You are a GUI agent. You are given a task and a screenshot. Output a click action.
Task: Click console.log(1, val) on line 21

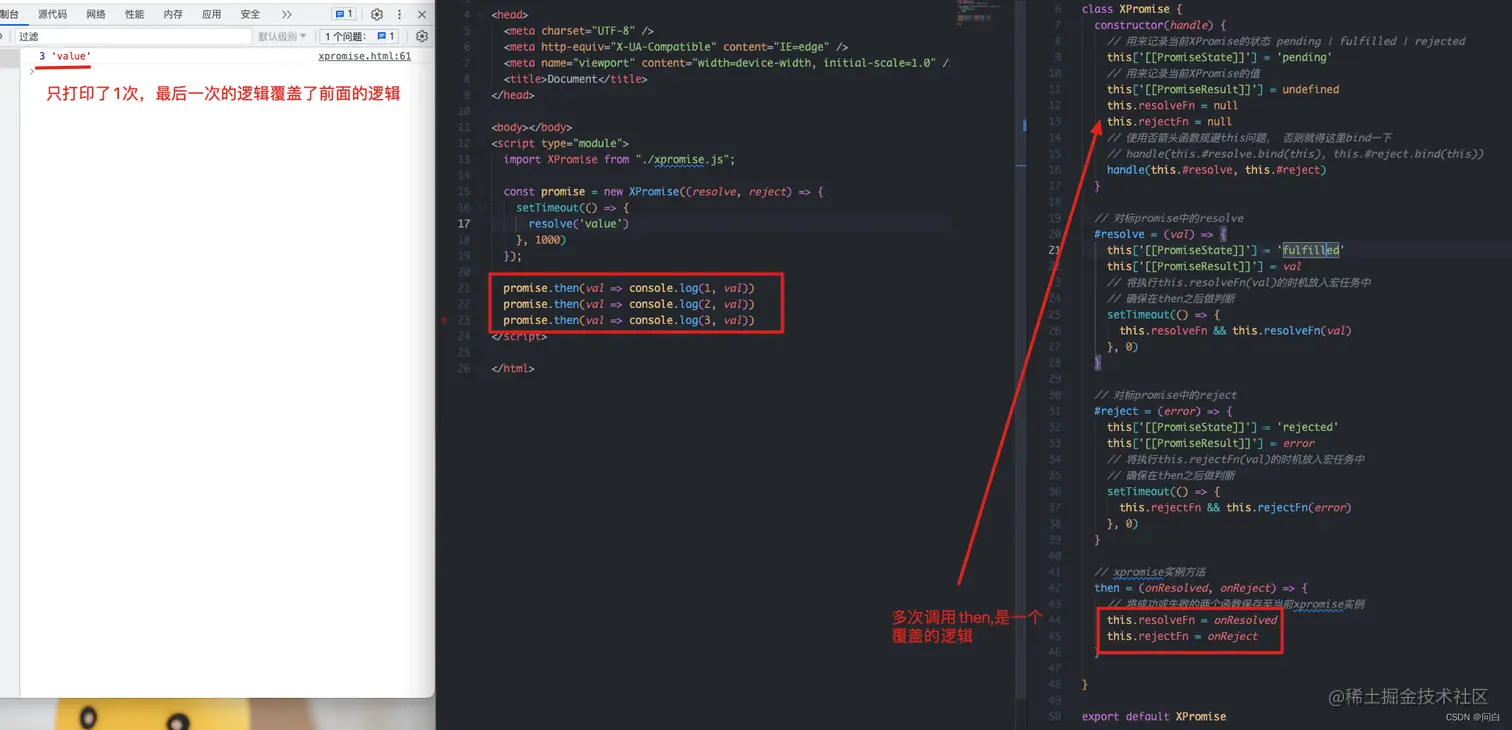[691, 288]
